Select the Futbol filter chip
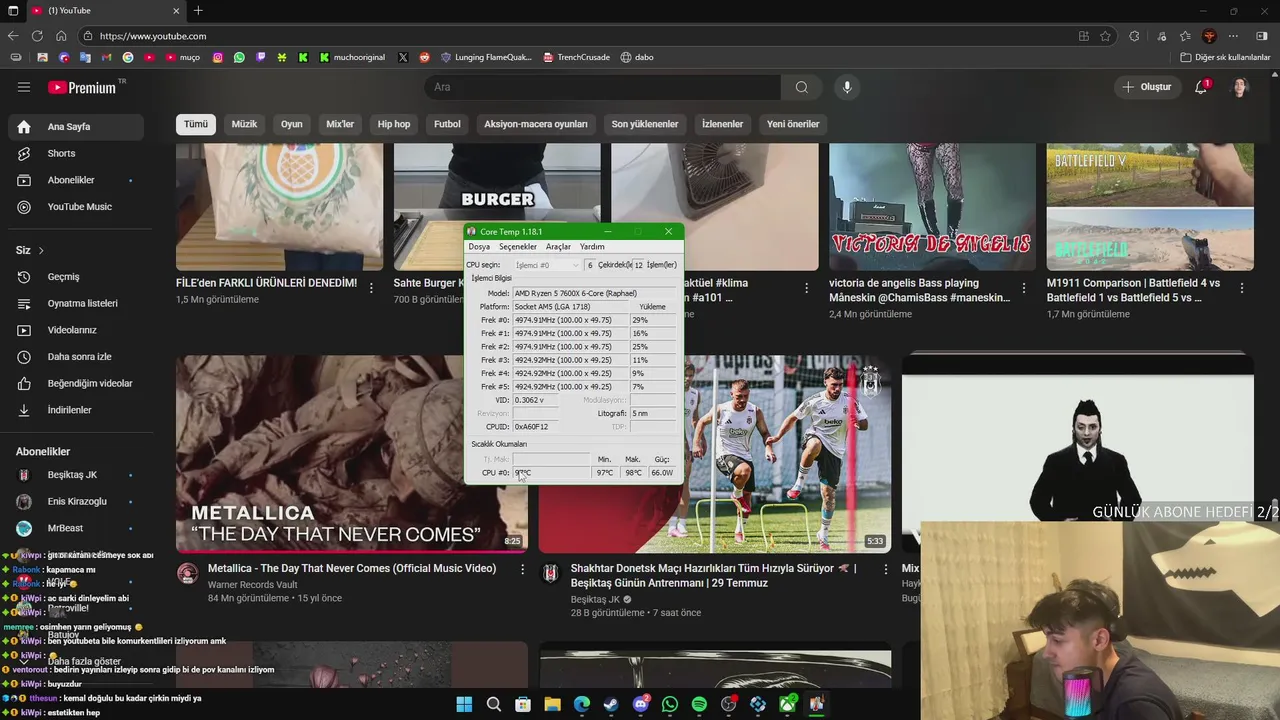This screenshot has width=1280, height=720. pyautogui.click(x=447, y=124)
